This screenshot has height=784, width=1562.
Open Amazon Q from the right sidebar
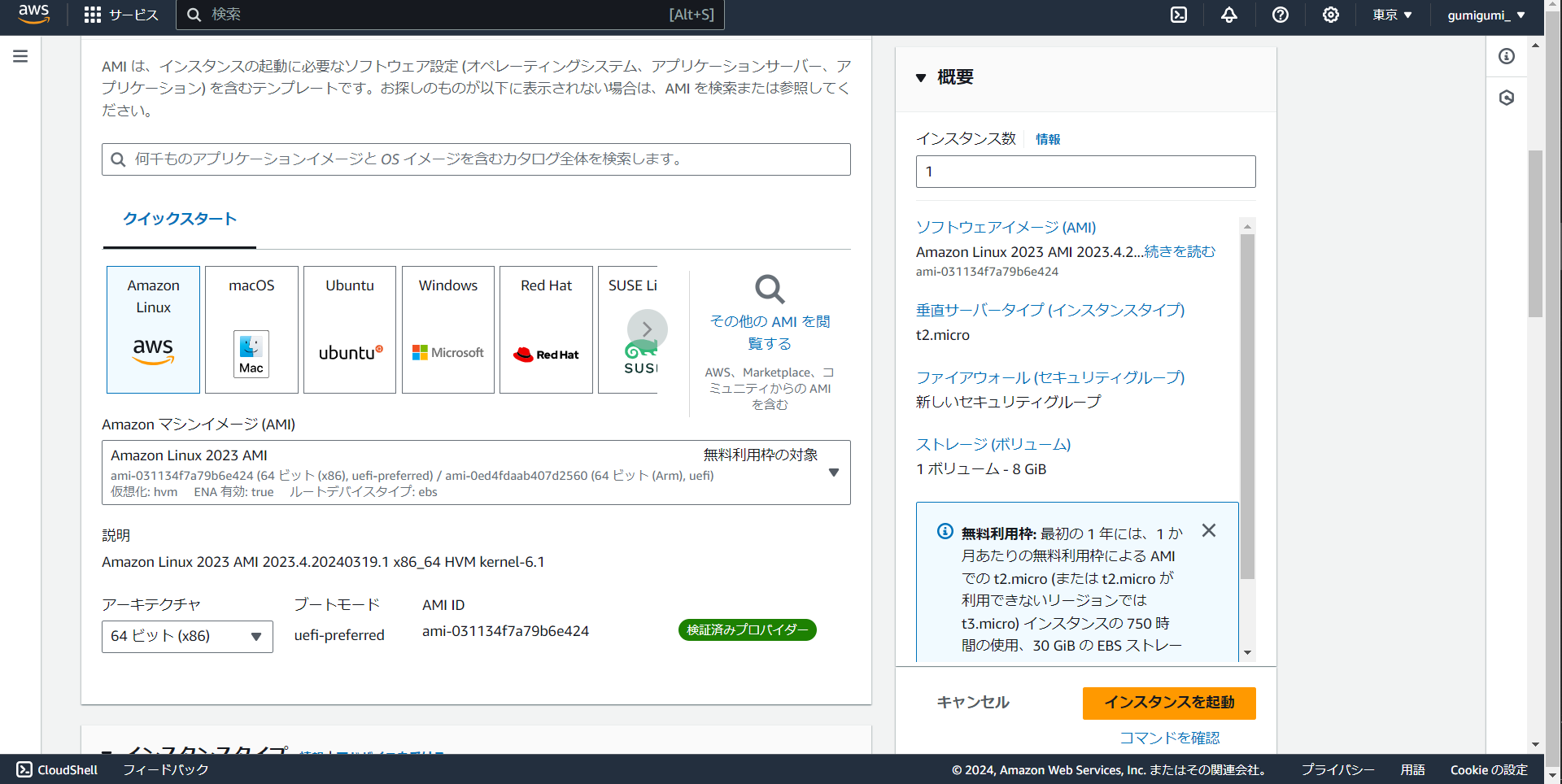pos(1506,97)
